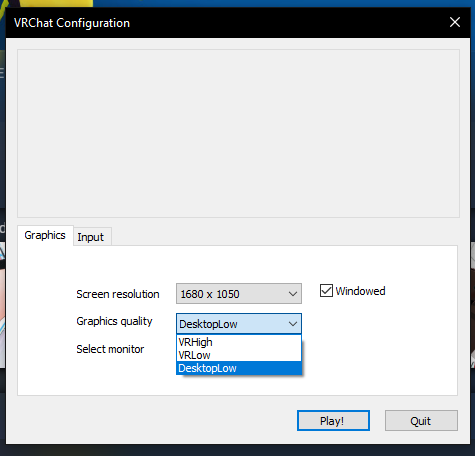Click the 1680 x 1050 resolution text
Screen dimensions: 475x456
click(x=210, y=294)
